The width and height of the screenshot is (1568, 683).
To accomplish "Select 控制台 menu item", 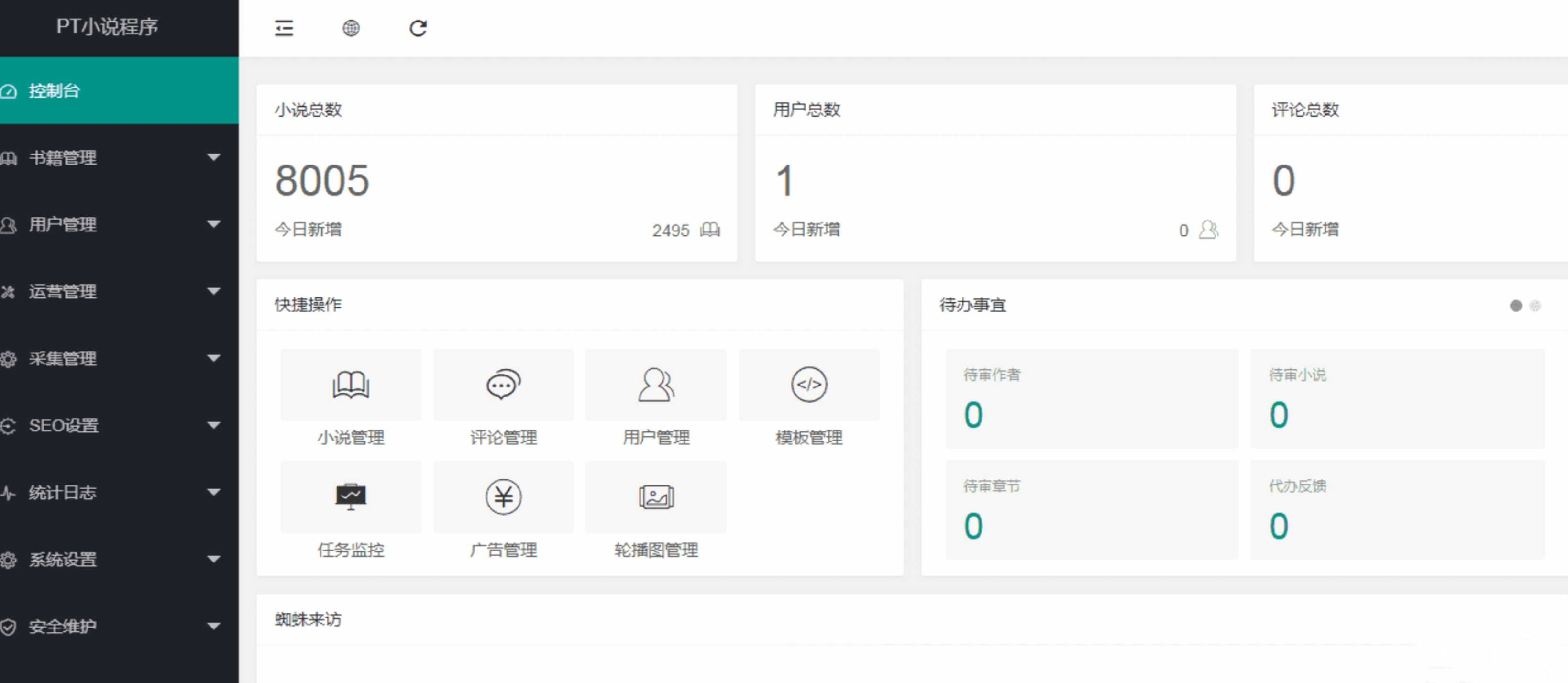I will click(119, 91).
